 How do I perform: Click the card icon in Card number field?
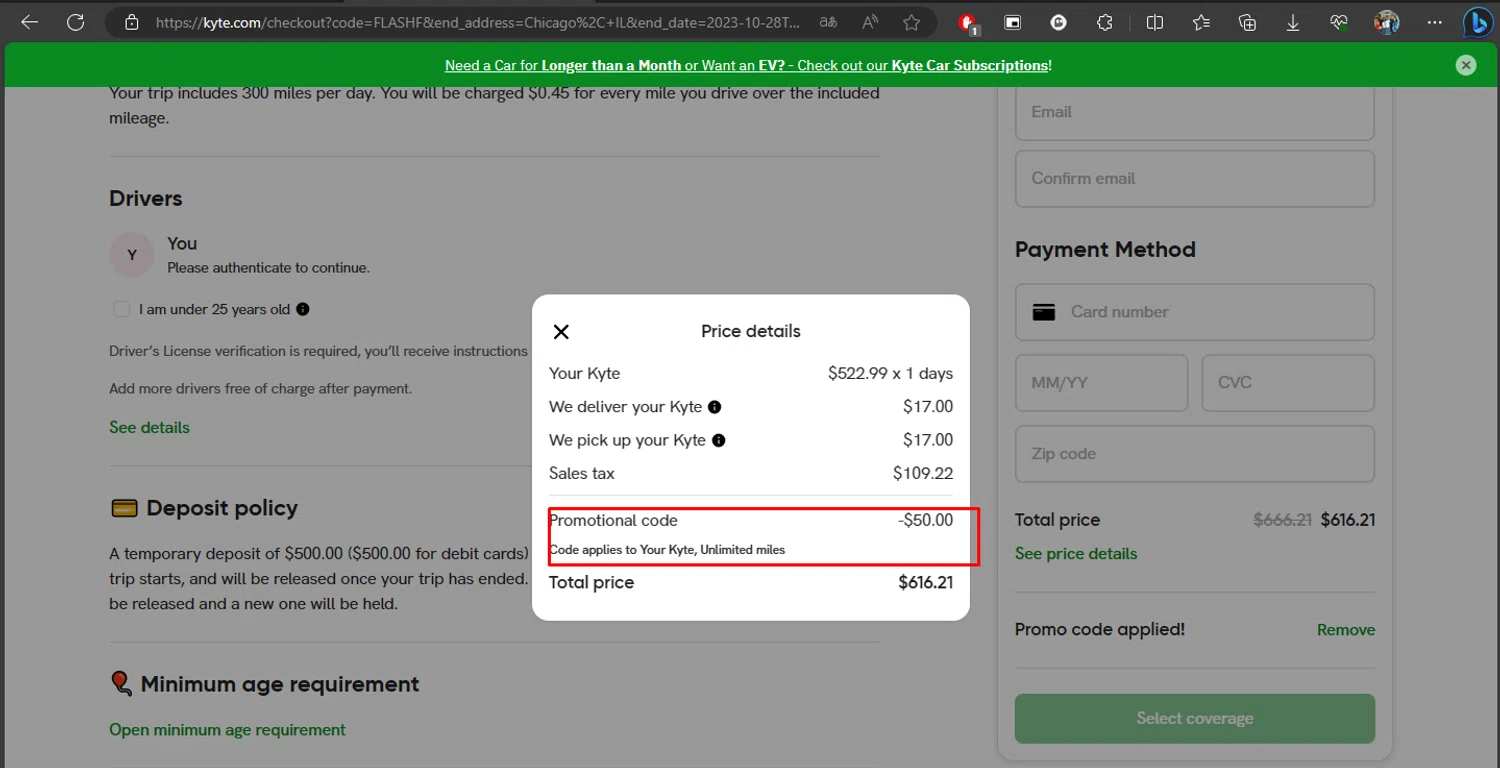click(x=1044, y=312)
